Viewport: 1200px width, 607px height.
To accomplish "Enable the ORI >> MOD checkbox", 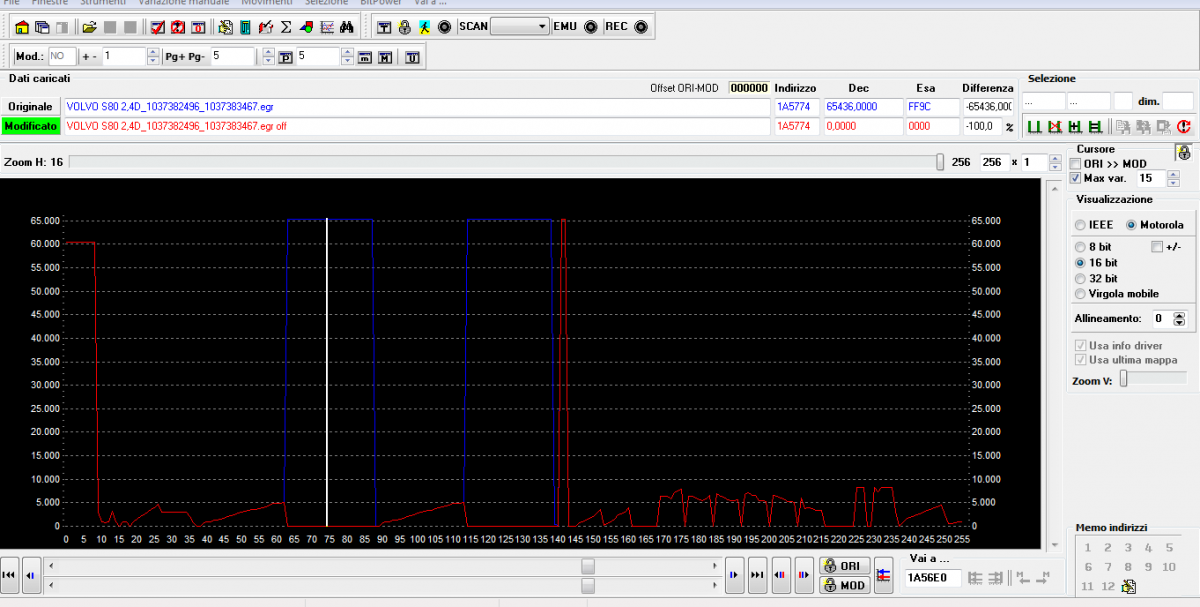I will 1075,163.
